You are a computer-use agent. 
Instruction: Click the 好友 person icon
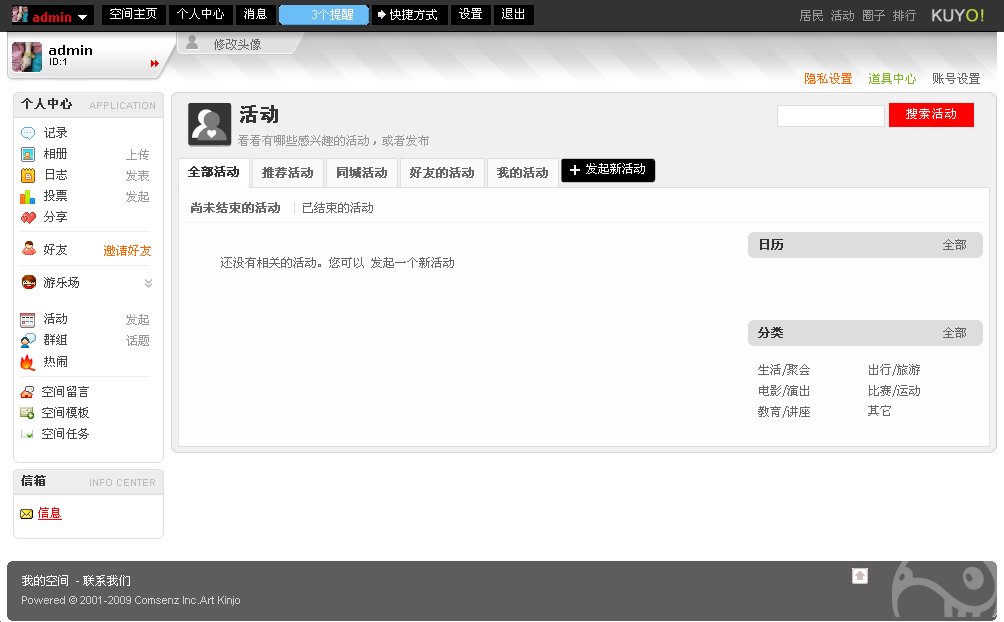click(28, 249)
